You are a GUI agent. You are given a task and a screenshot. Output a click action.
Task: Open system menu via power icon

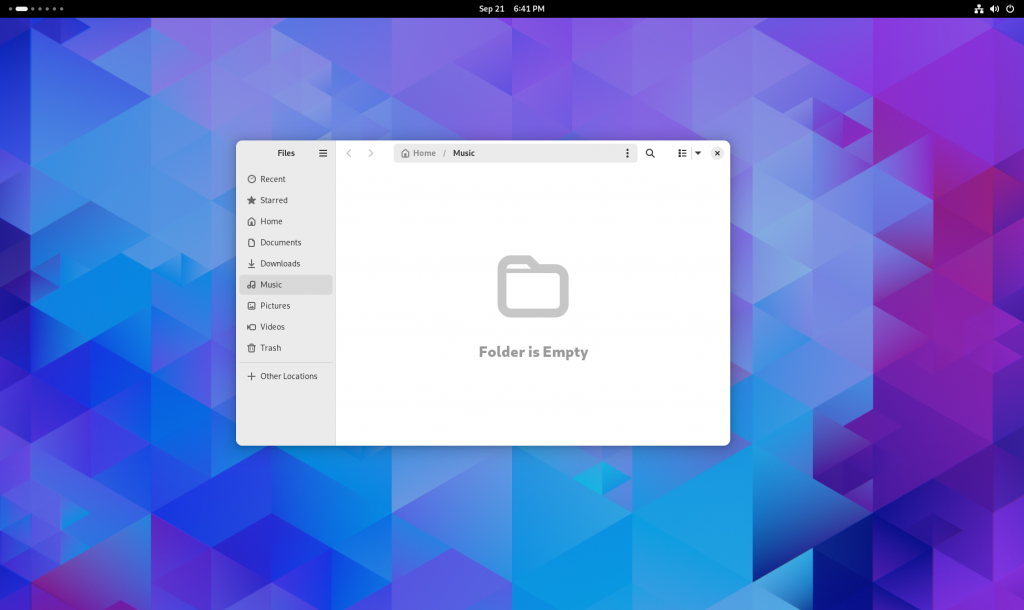pyautogui.click(x=1010, y=9)
